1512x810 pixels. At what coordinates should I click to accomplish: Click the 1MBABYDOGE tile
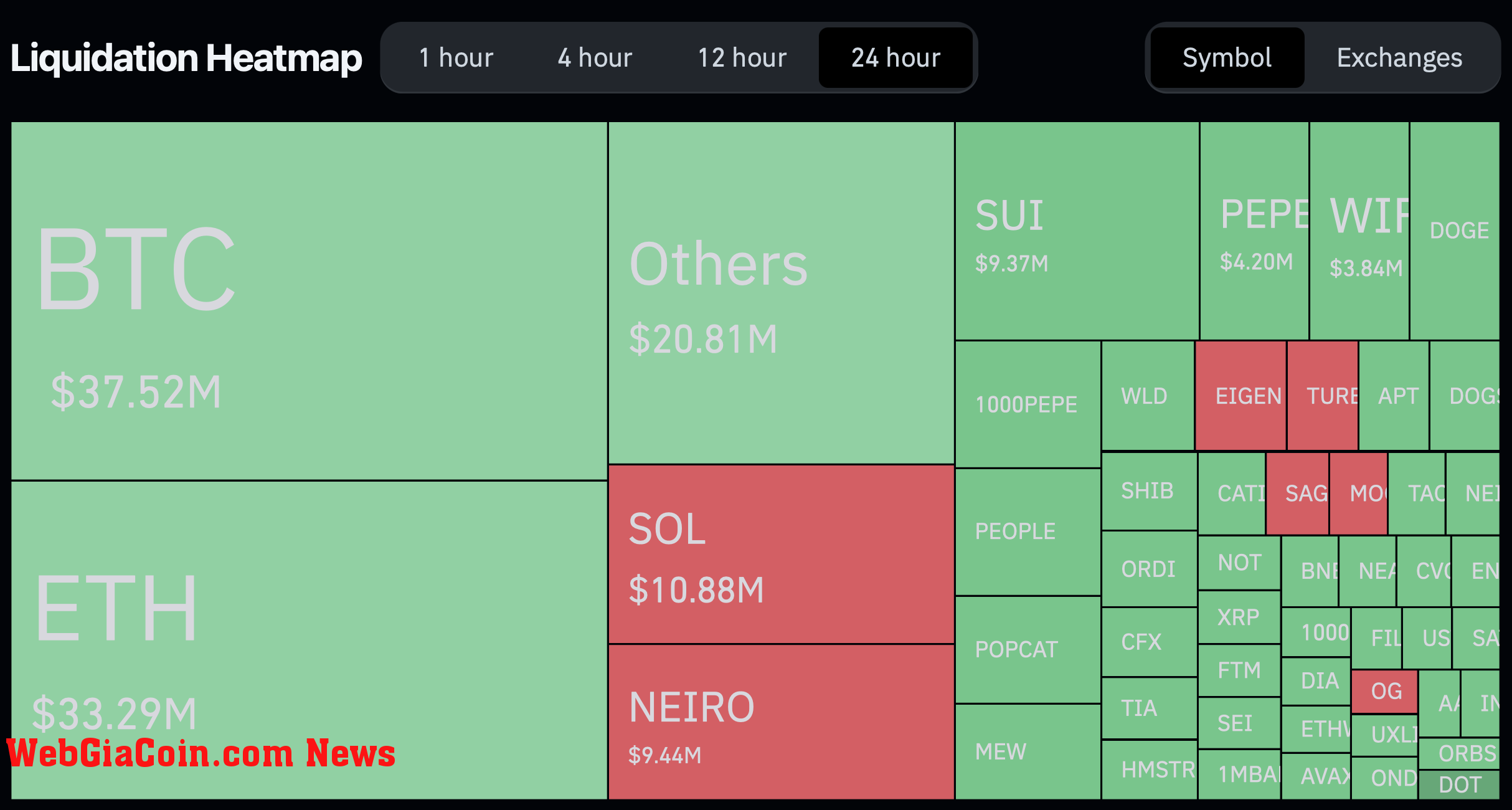tap(1239, 774)
